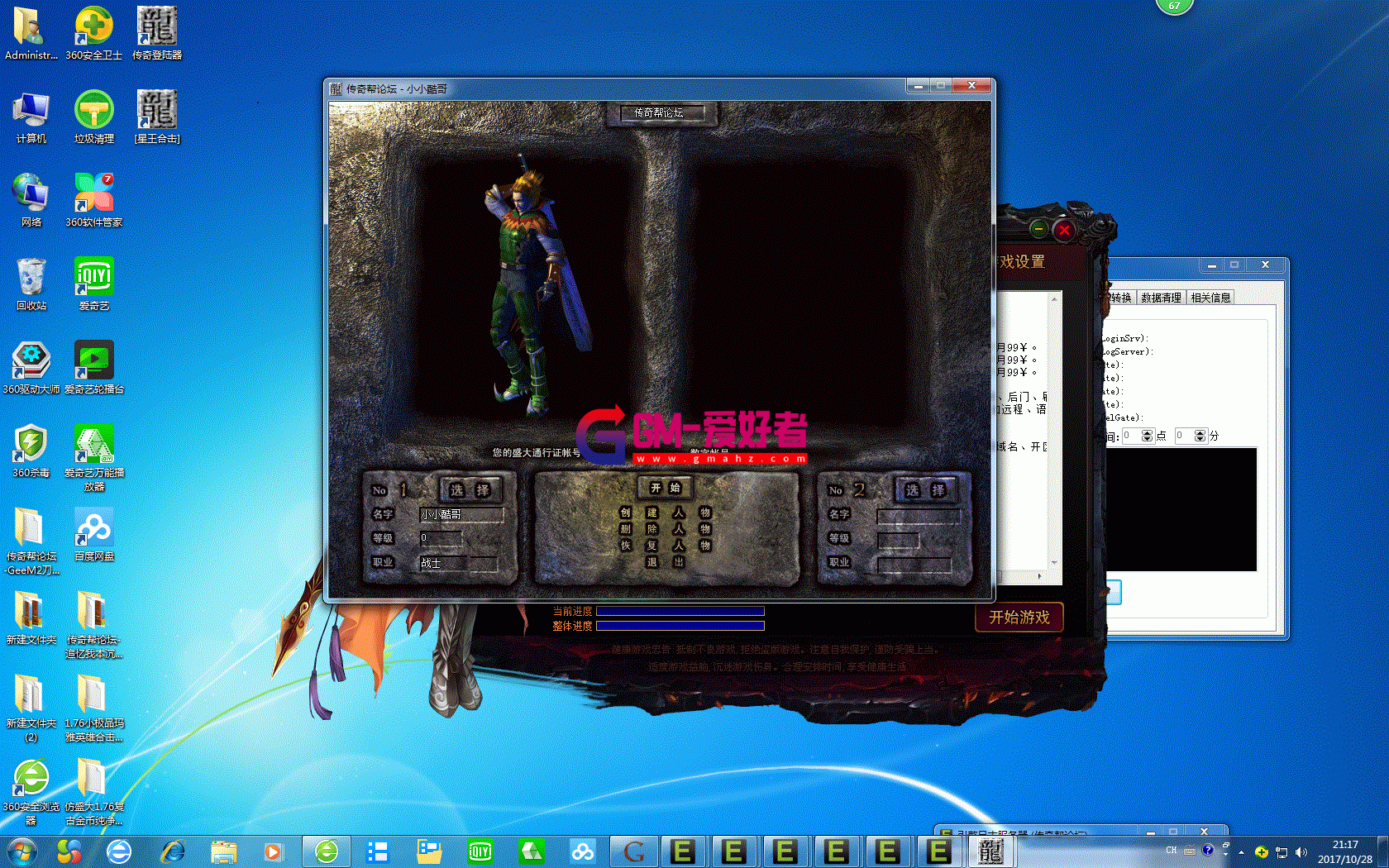Click 创建人物 to create a character
The width and height of the screenshot is (1389, 868).
(666, 513)
